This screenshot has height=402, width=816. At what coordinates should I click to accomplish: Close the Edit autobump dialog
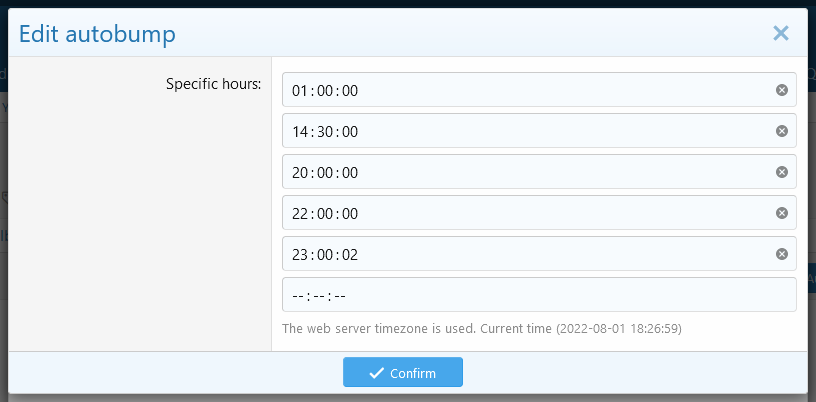tap(781, 33)
